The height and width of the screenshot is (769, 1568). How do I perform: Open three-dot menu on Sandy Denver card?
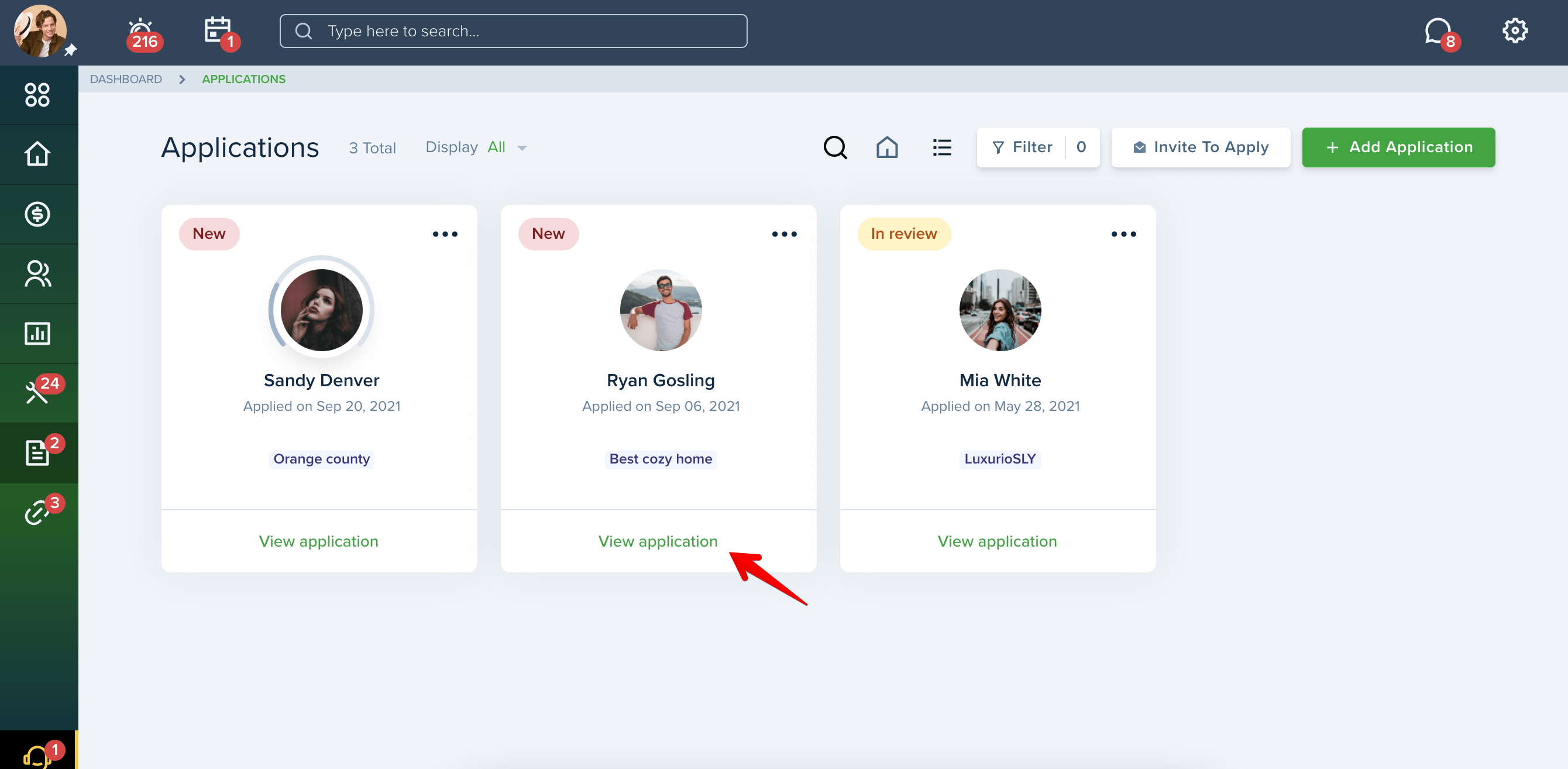point(445,234)
